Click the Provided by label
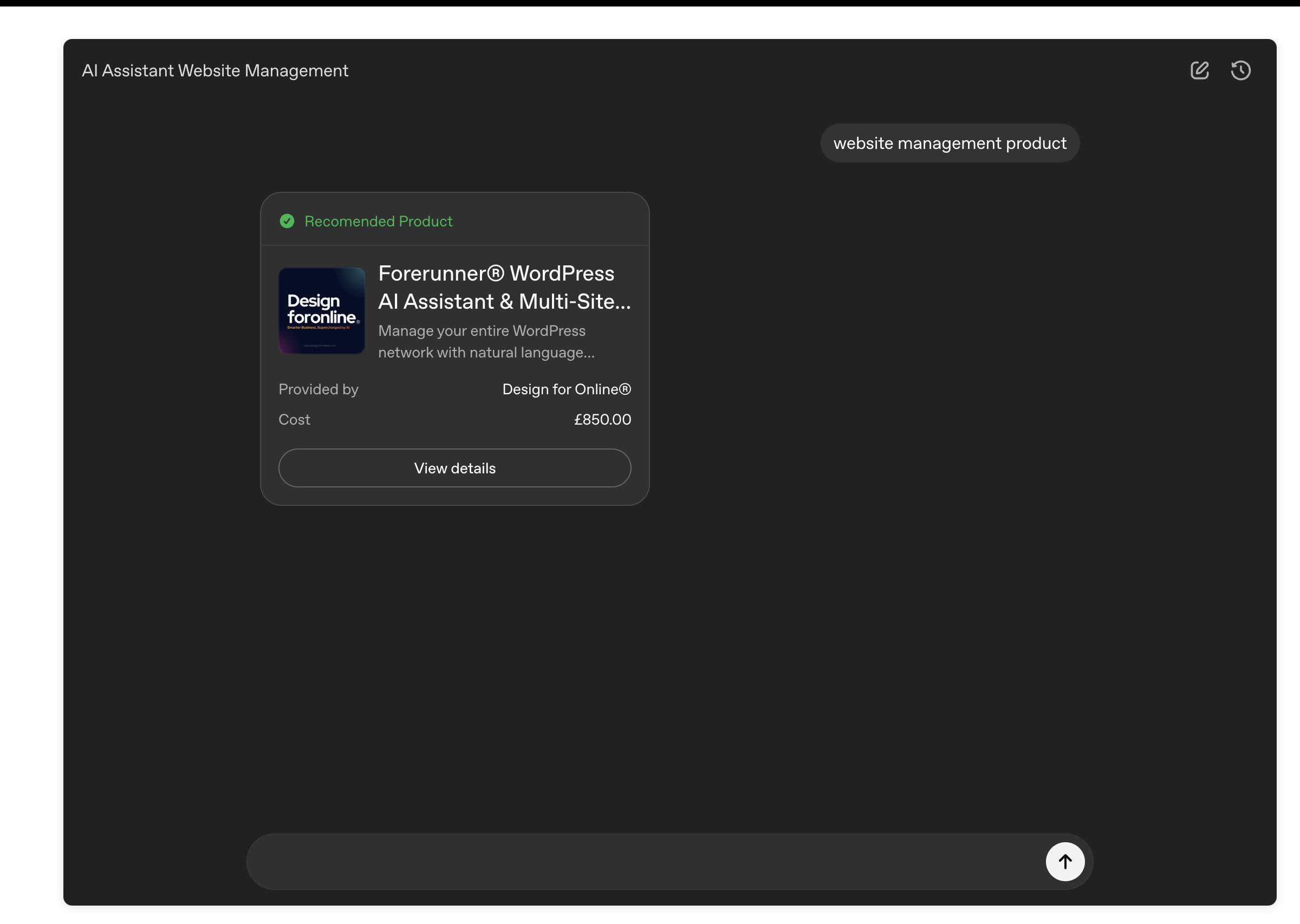This screenshot has height=924, width=1300. [x=318, y=389]
